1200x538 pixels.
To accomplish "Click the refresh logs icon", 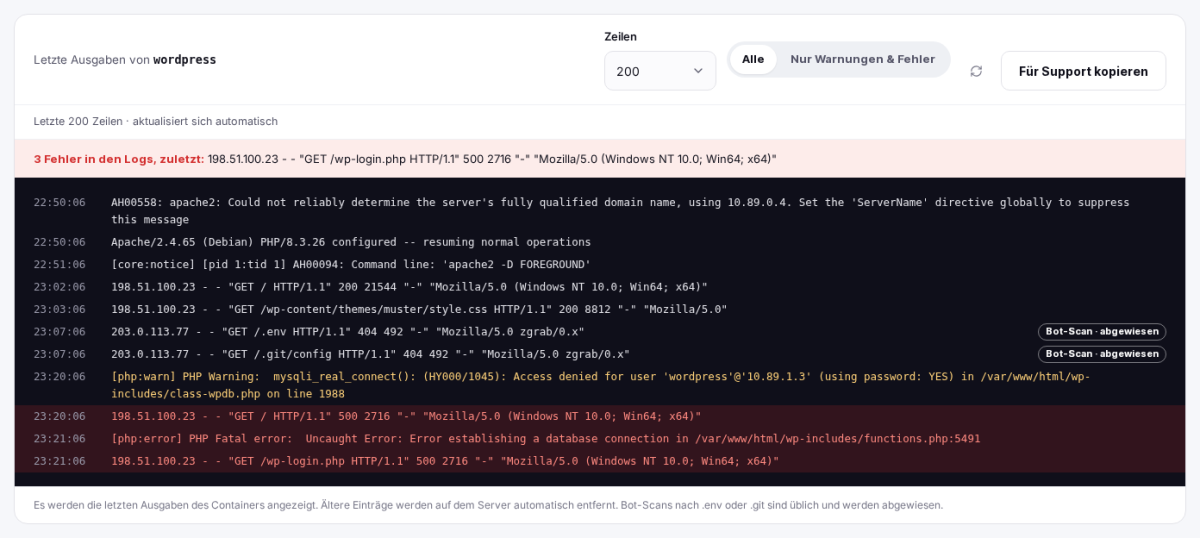I will pyautogui.click(x=976, y=71).
